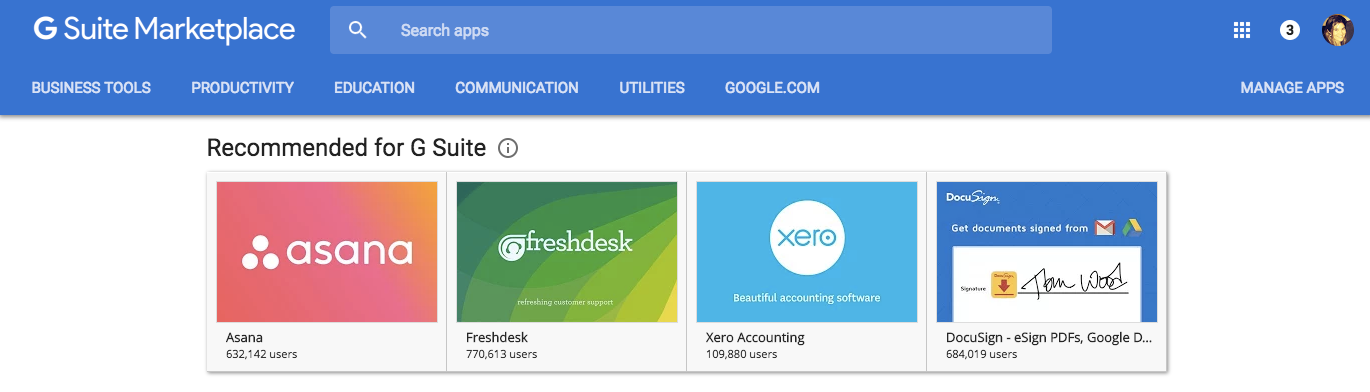Click the Freshdesk app name link
Viewport: 1370px width, 392px height.
[x=497, y=337]
